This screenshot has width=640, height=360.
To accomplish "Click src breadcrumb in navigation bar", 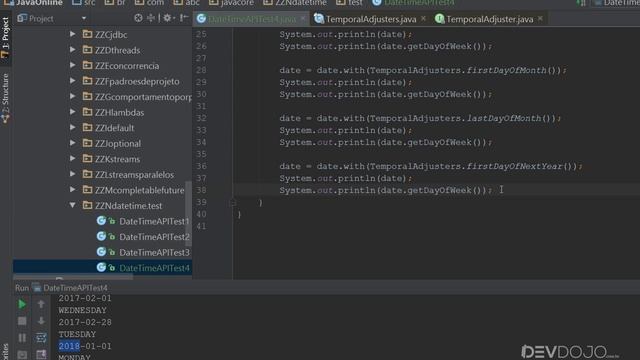I will [x=84, y=3].
